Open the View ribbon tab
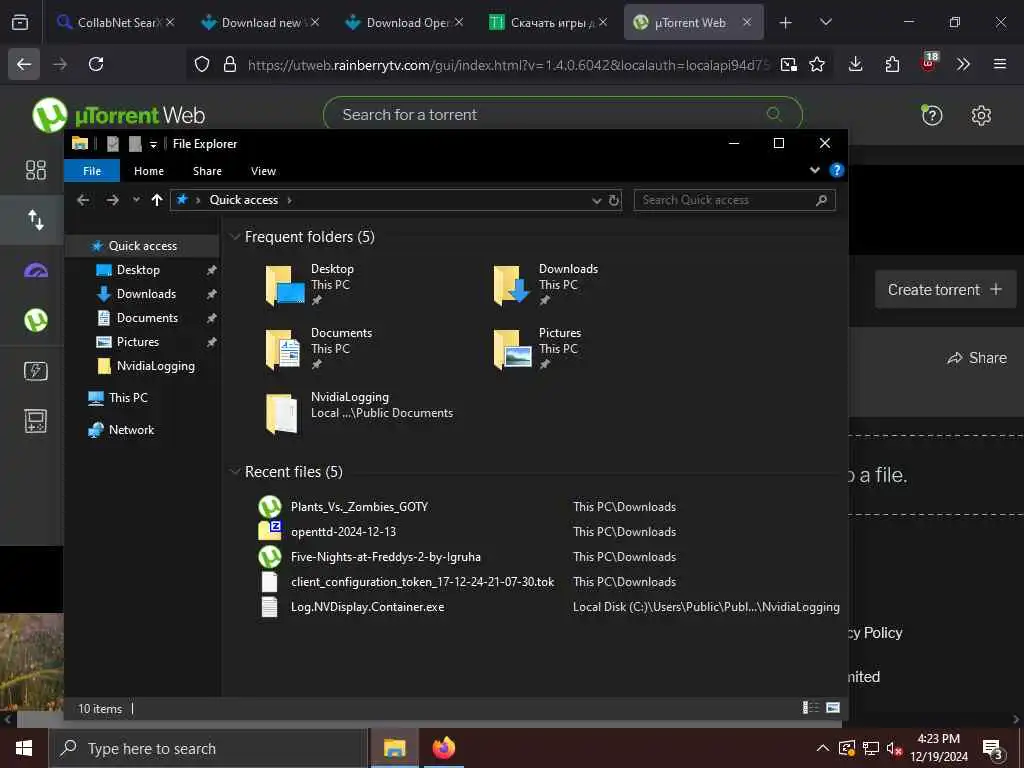The image size is (1024, 768). click(x=263, y=171)
